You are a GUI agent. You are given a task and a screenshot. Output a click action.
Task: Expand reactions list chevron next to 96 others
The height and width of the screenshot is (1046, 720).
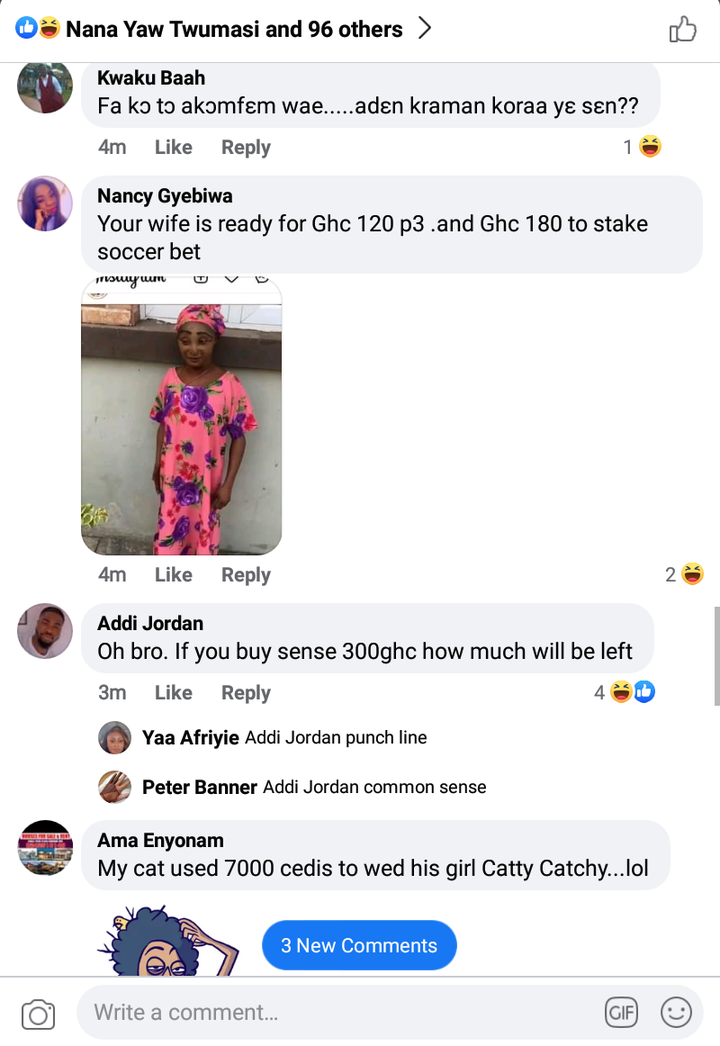424,28
